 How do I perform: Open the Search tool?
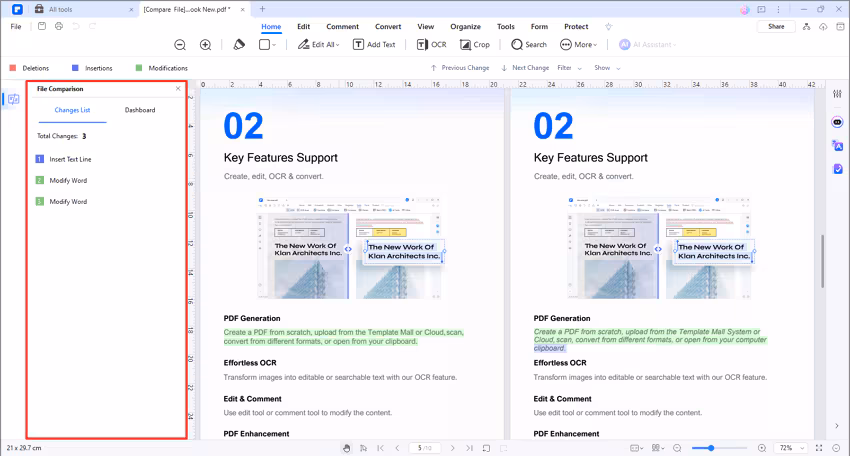click(x=529, y=45)
